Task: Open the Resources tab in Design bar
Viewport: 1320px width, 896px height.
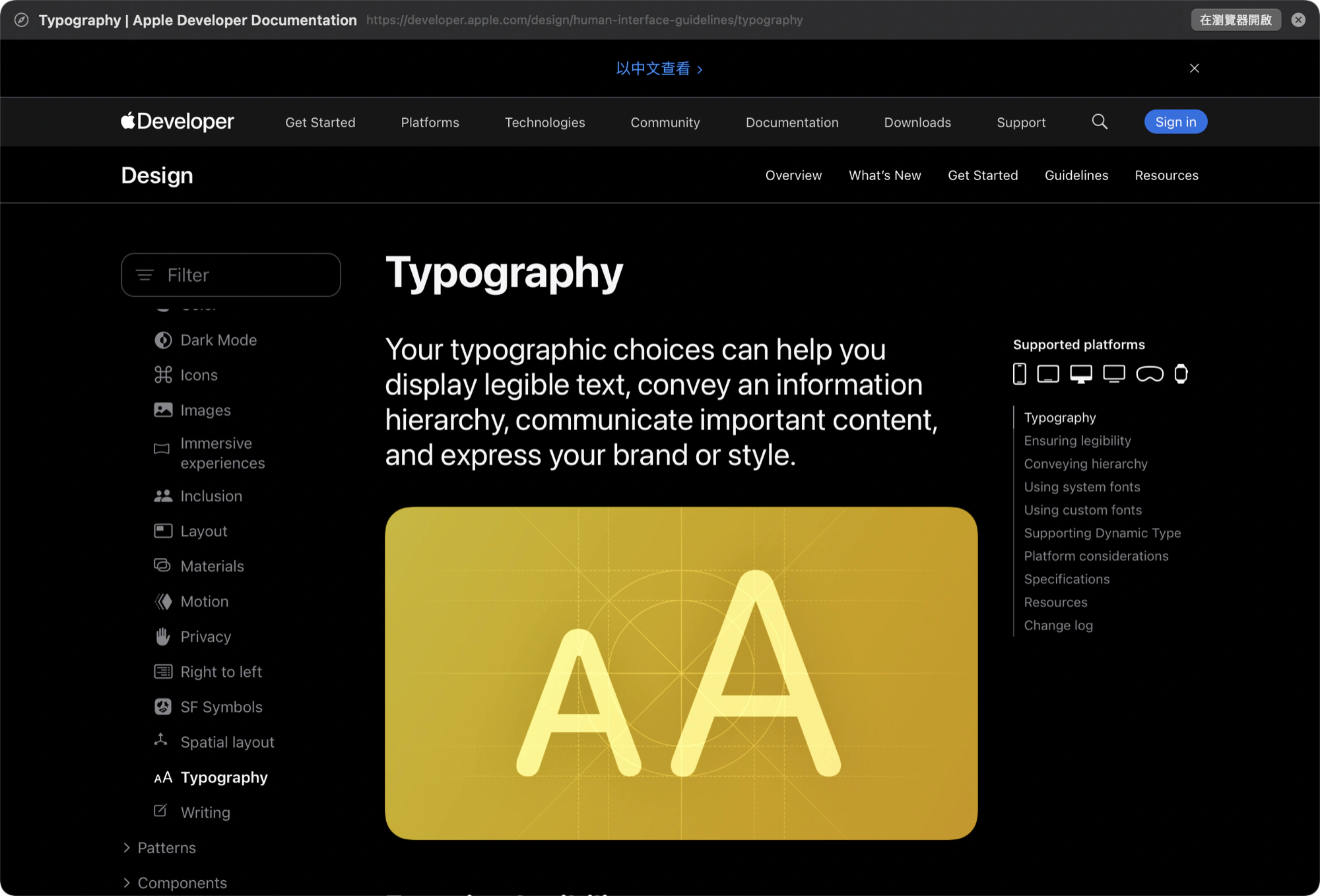Action: tap(1166, 175)
